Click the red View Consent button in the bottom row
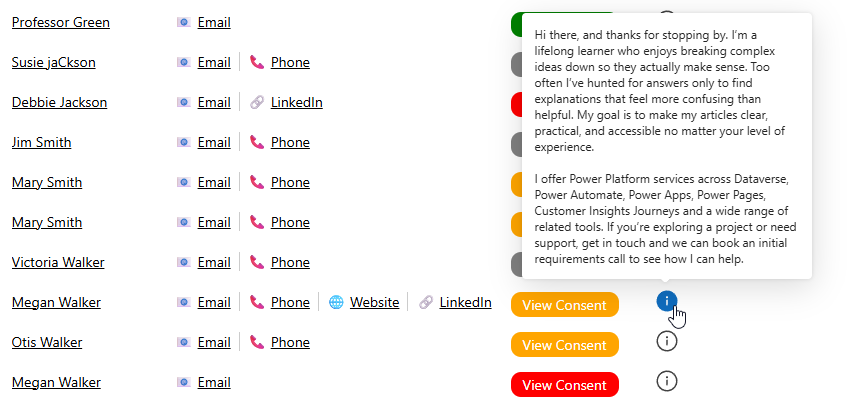 tap(564, 385)
